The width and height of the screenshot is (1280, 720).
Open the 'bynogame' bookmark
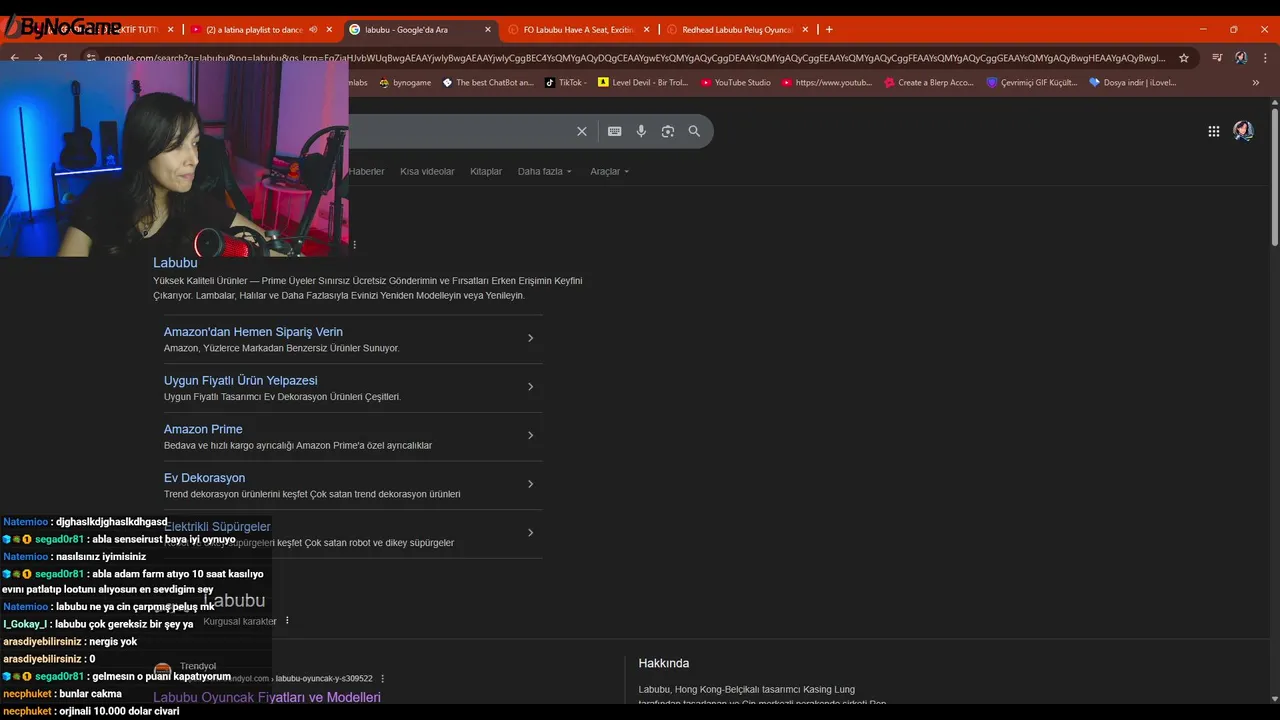(x=405, y=83)
